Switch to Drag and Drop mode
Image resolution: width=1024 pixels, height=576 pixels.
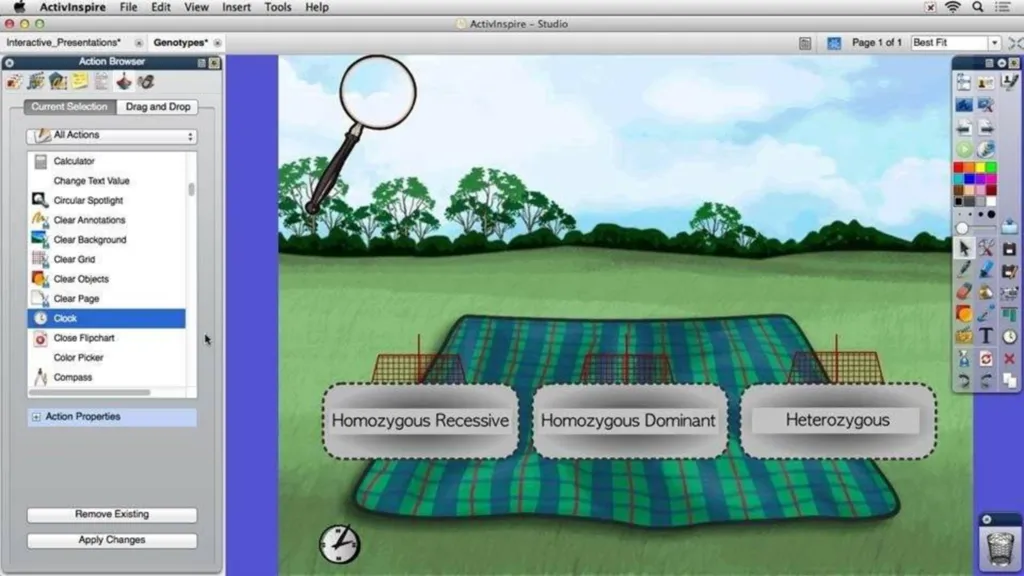[x=157, y=107]
